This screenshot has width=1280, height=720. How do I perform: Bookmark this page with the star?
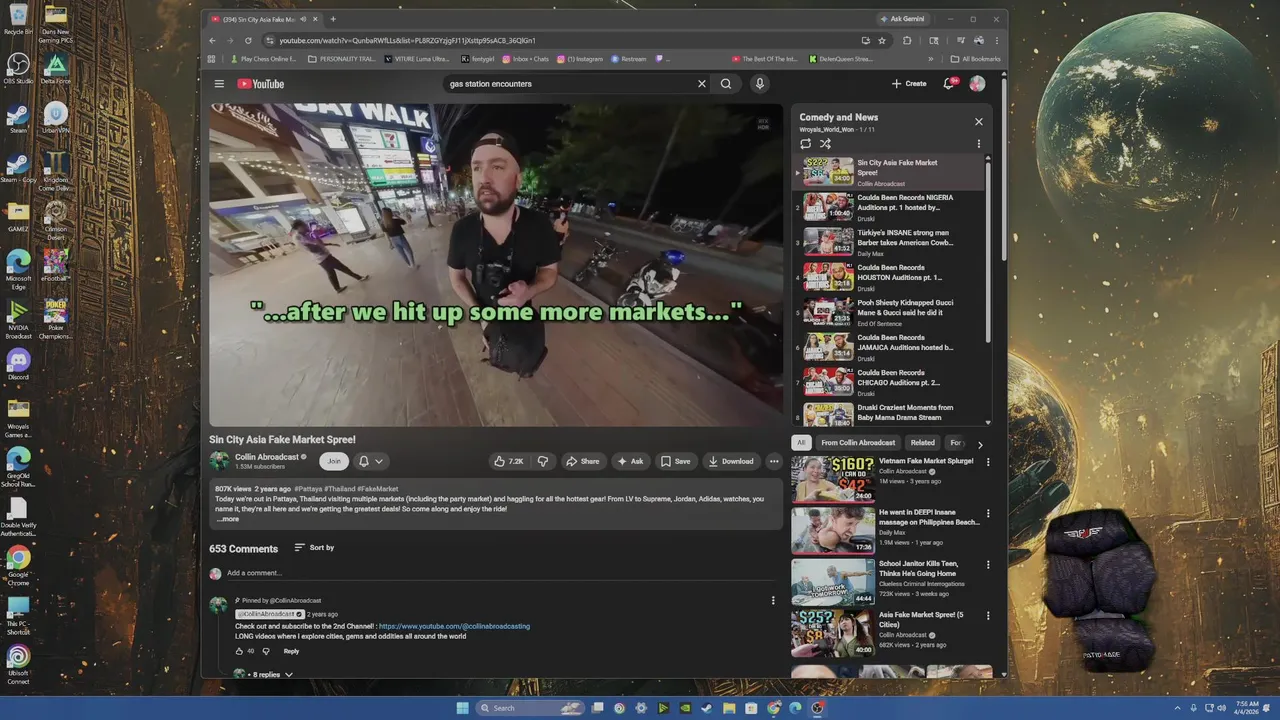[882, 40]
